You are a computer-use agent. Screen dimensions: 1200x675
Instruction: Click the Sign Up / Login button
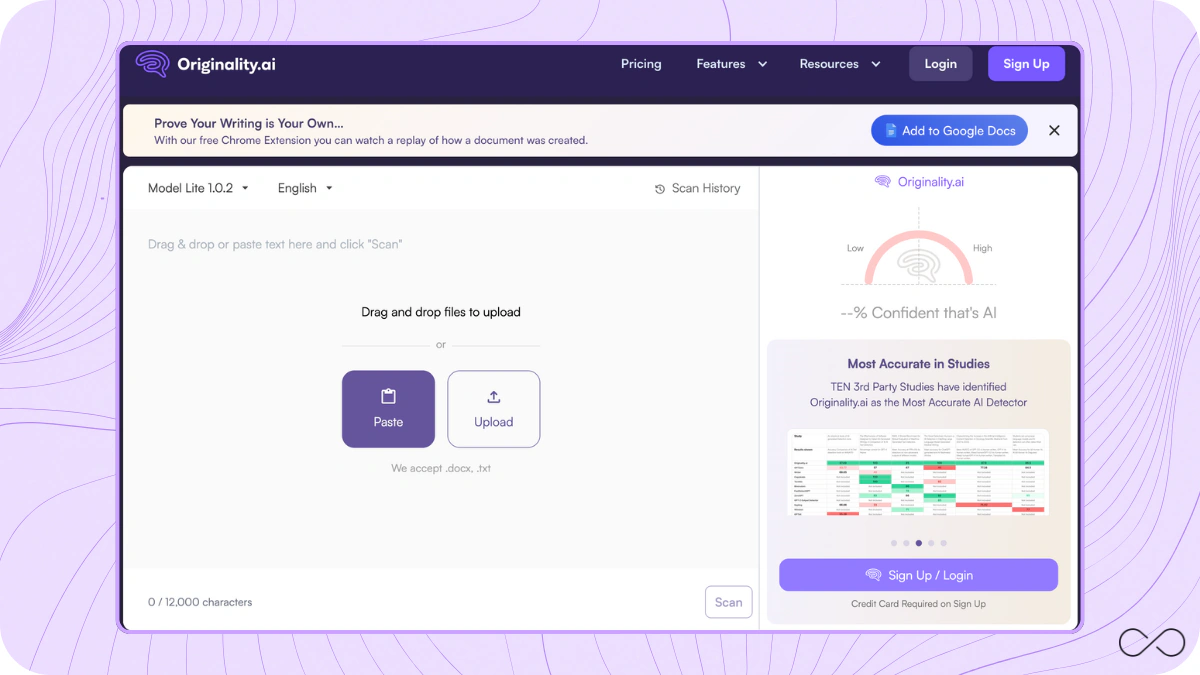[x=918, y=575]
